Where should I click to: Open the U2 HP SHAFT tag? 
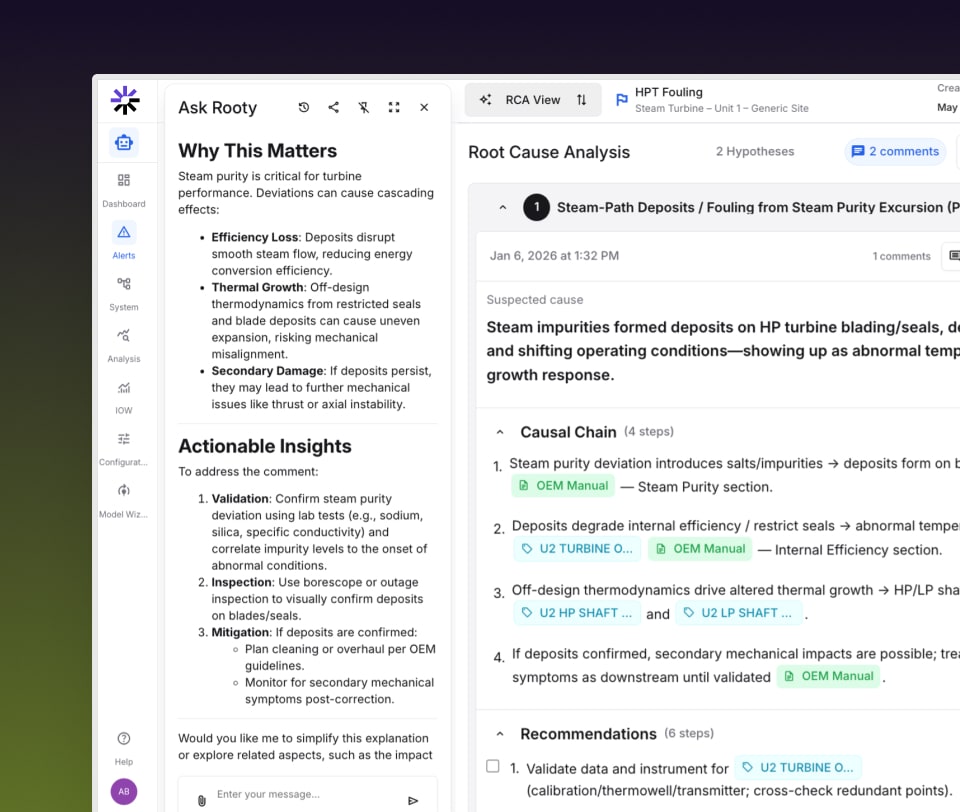576,613
